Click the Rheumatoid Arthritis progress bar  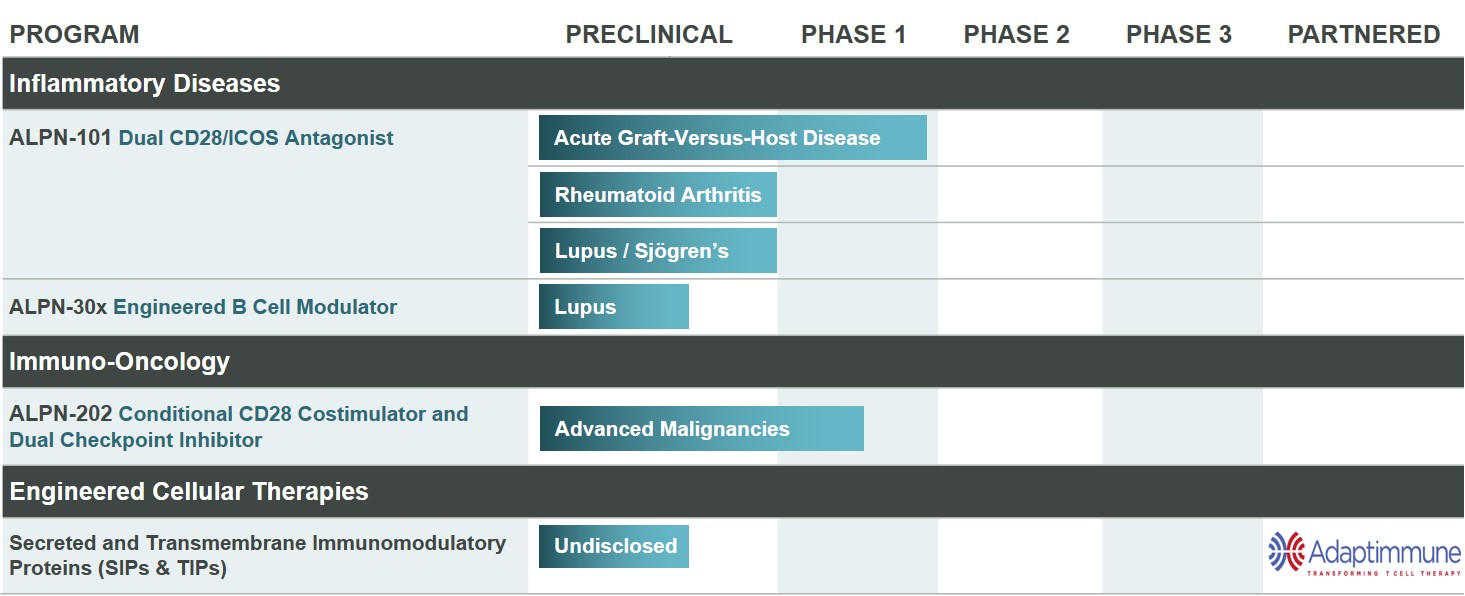(x=658, y=195)
